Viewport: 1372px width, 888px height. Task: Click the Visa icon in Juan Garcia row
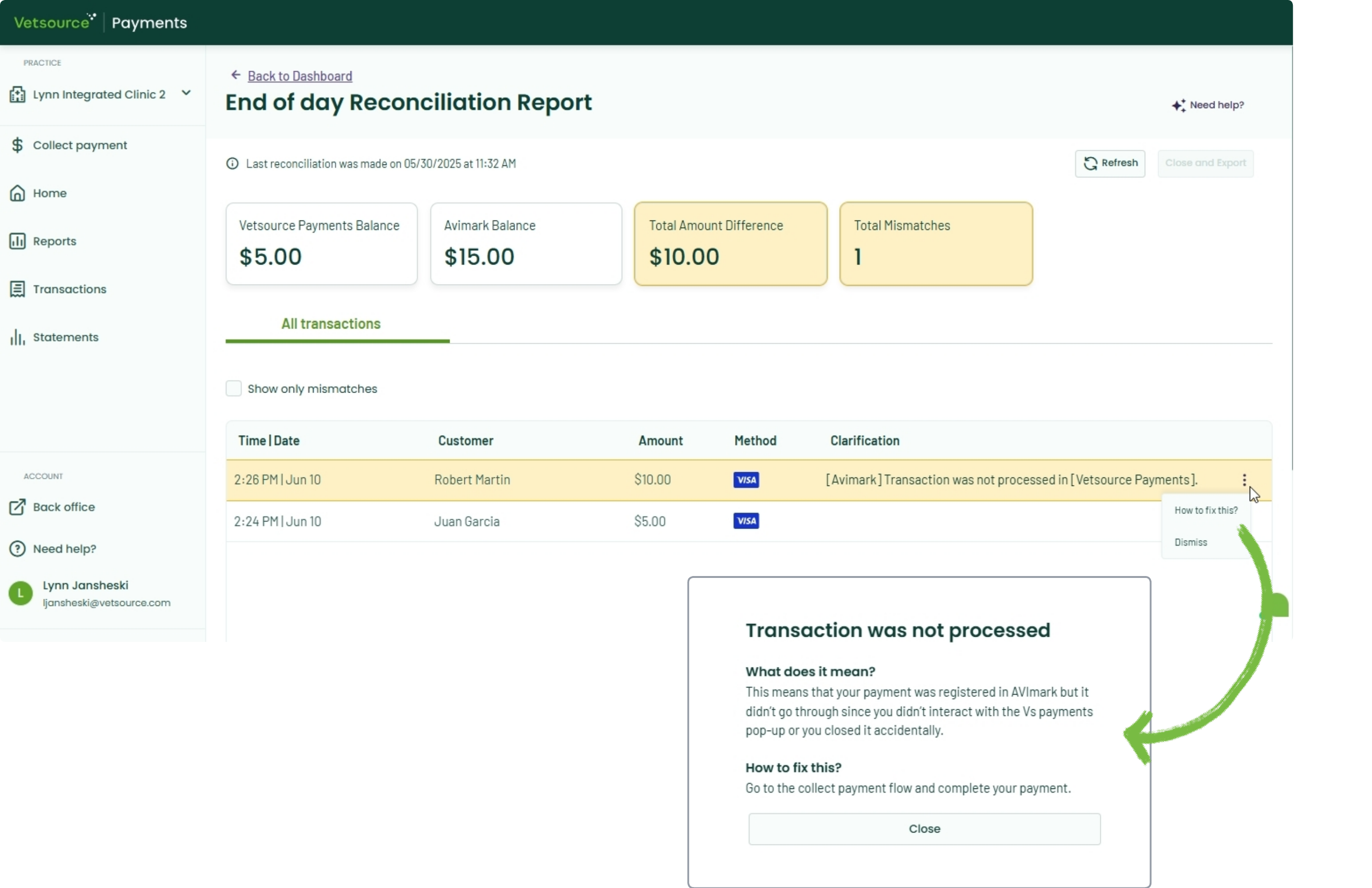[x=746, y=521]
